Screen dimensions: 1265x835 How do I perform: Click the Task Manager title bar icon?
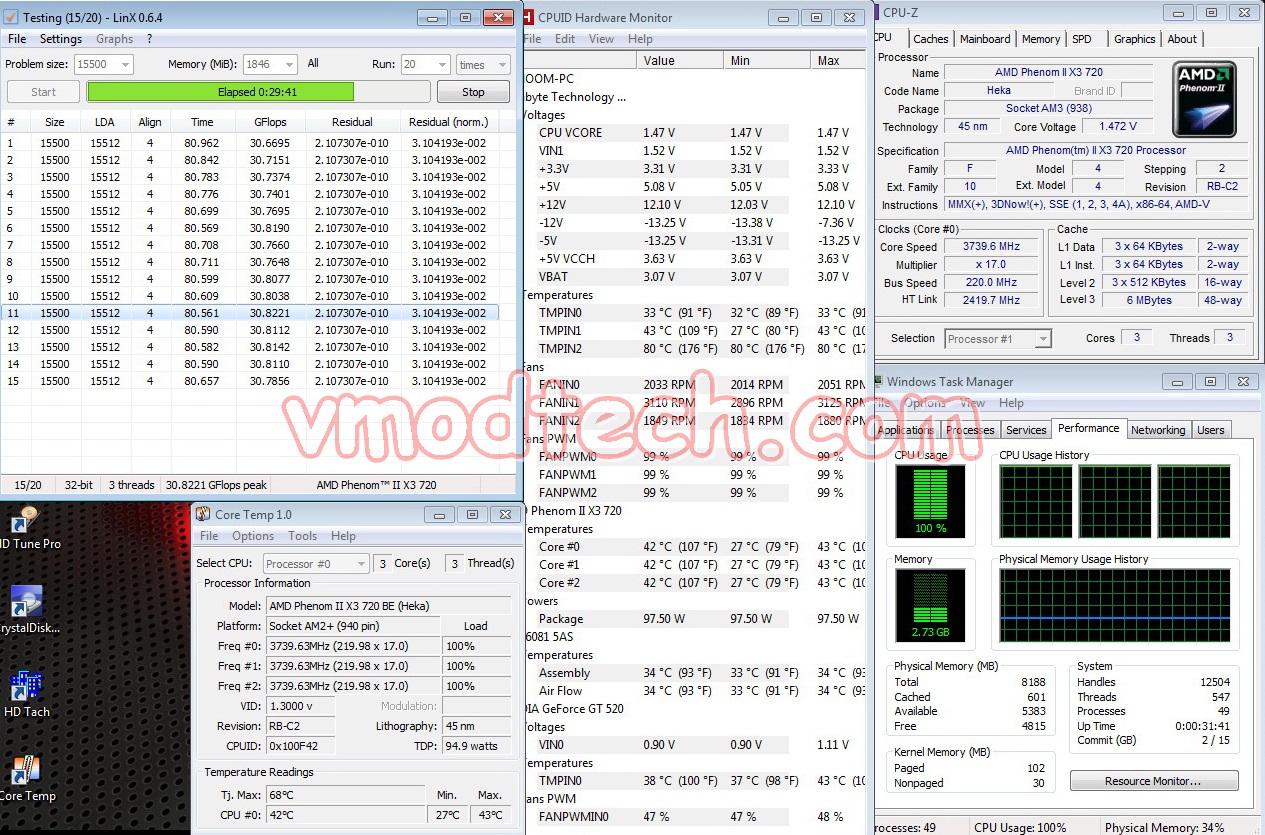[x=877, y=381]
